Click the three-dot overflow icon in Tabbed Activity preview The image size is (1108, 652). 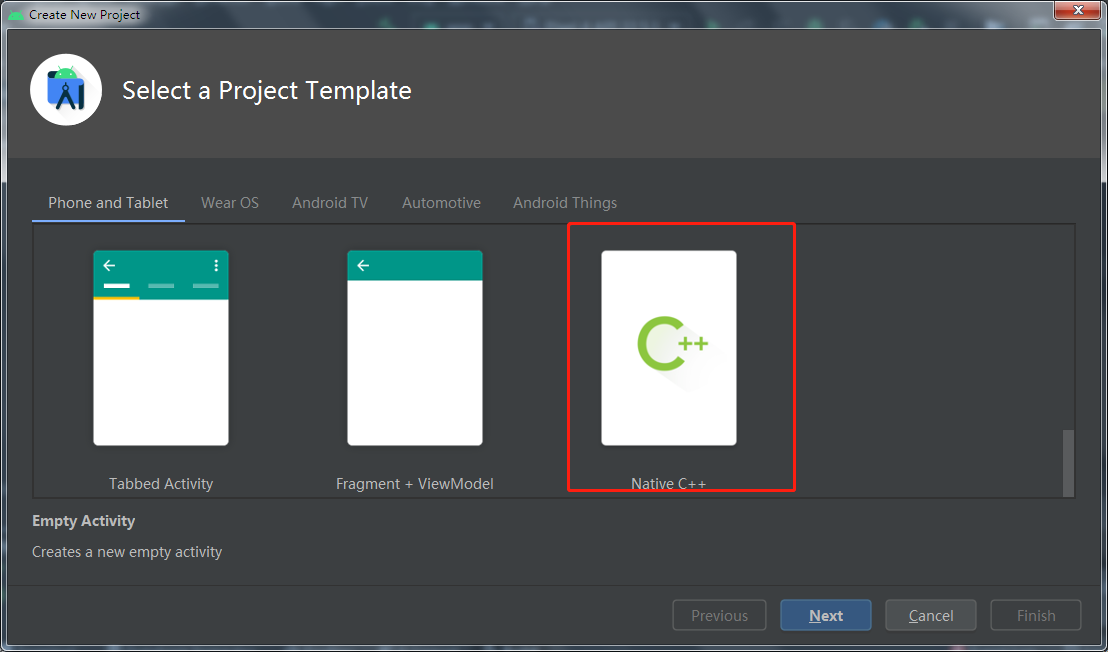pos(216,266)
